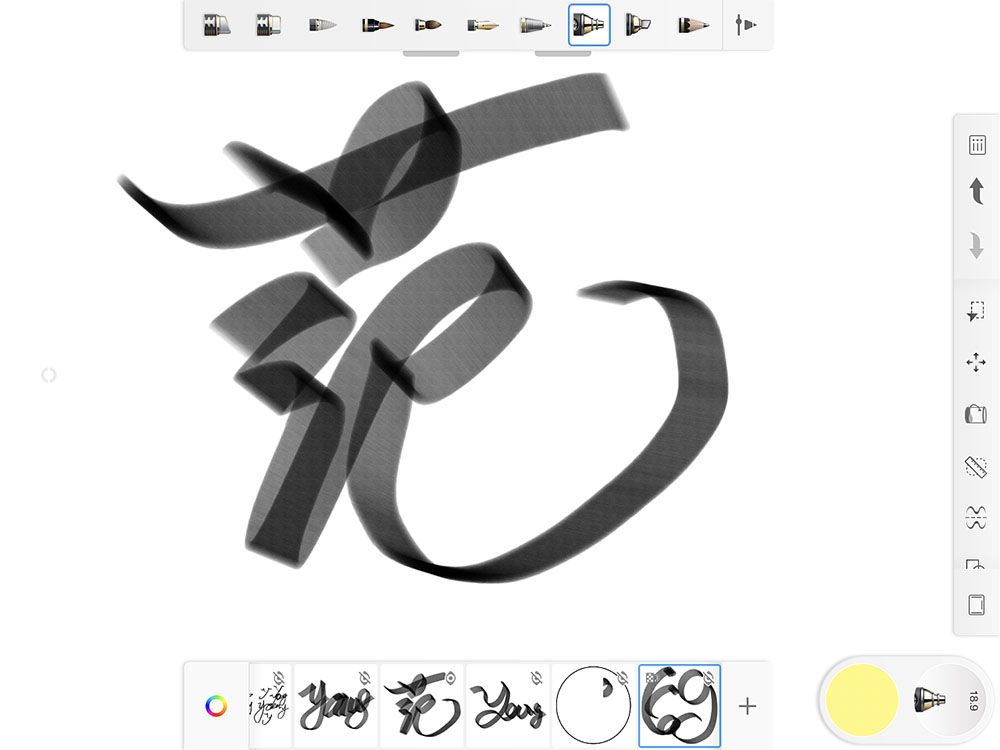
Task: Tap the grayed-out redo arrow
Action: (x=976, y=240)
